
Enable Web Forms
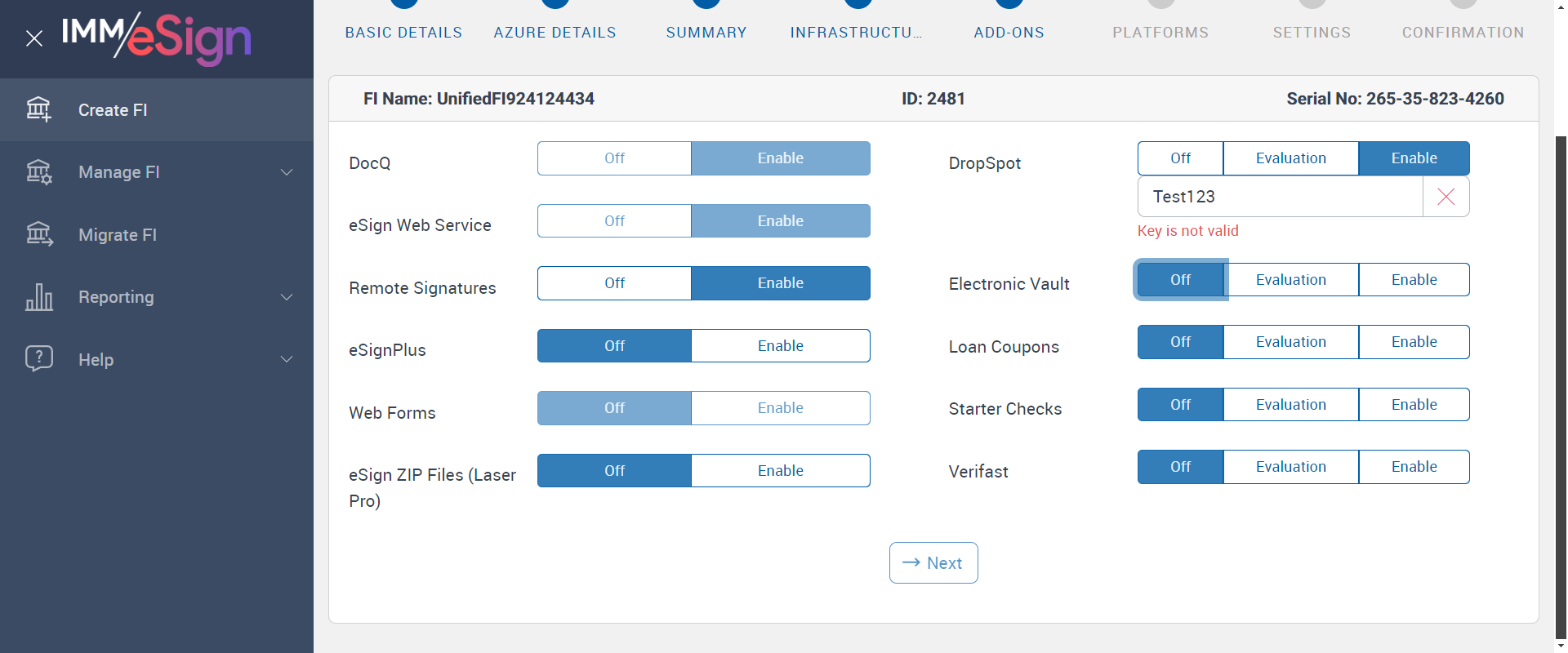tap(781, 408)
